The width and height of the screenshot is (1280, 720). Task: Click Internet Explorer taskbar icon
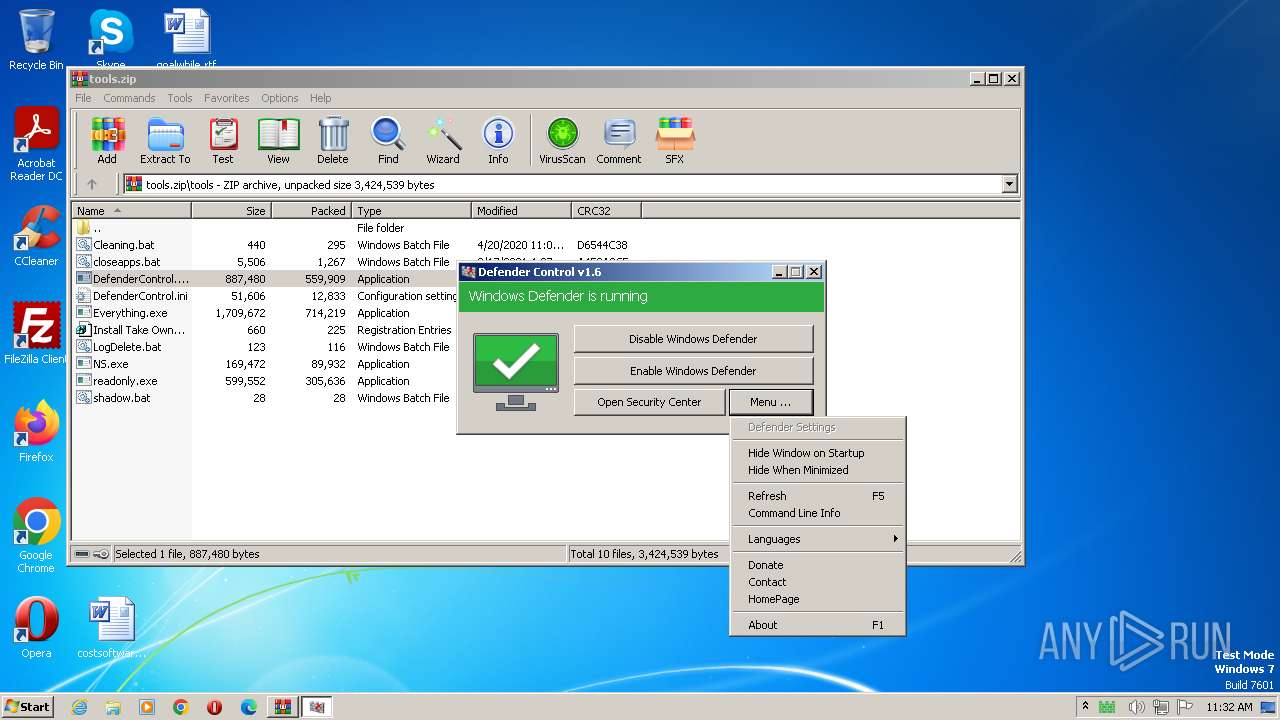79,707
